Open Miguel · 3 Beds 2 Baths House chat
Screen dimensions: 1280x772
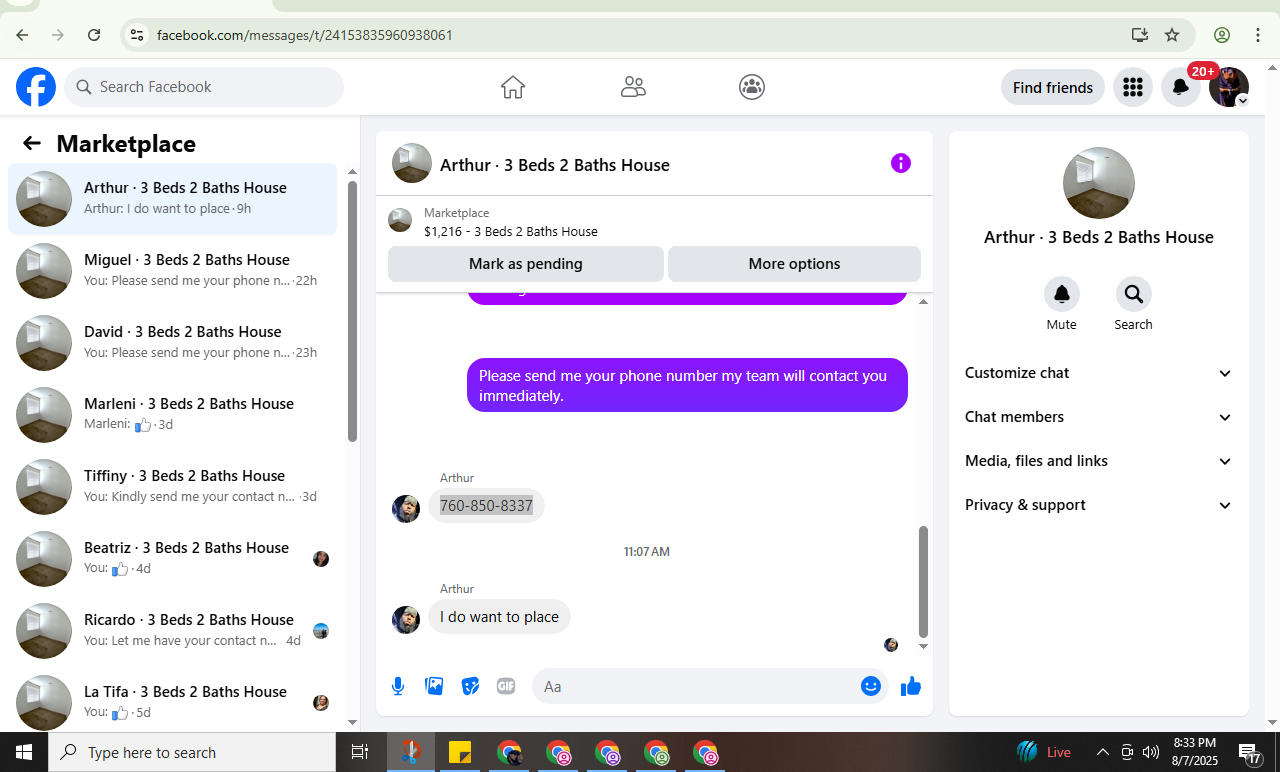pyautogui.click(x=173, y=271)
